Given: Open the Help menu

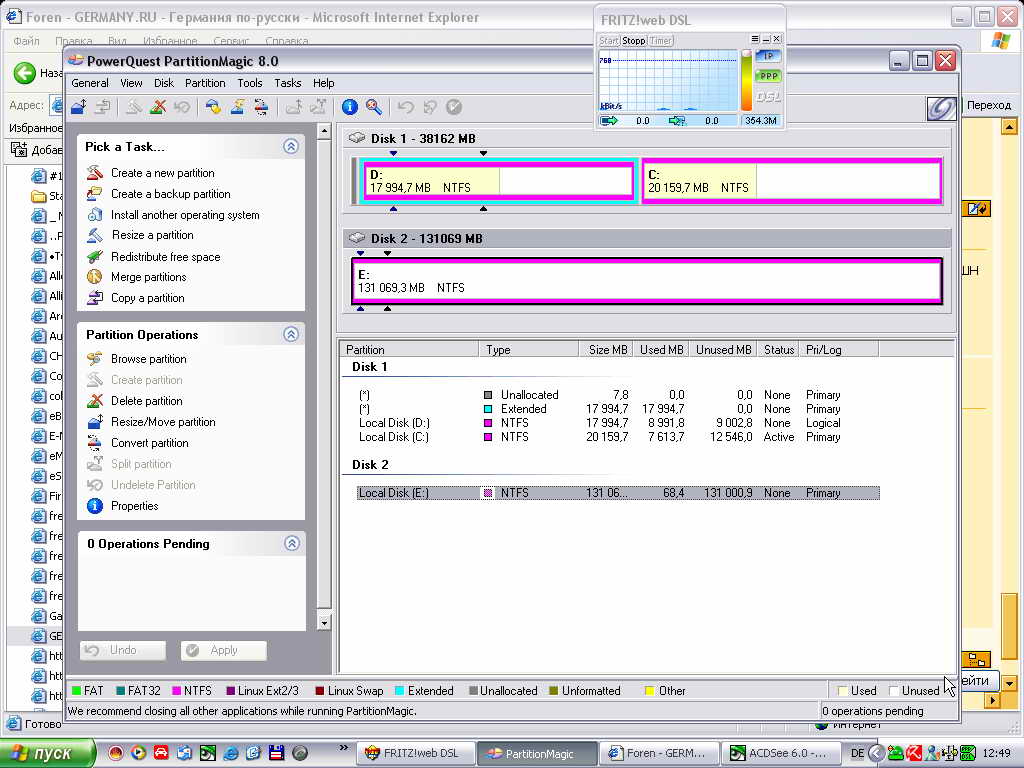Looking at the screenshot, I should pyautogui.click(x=323, y=83).
